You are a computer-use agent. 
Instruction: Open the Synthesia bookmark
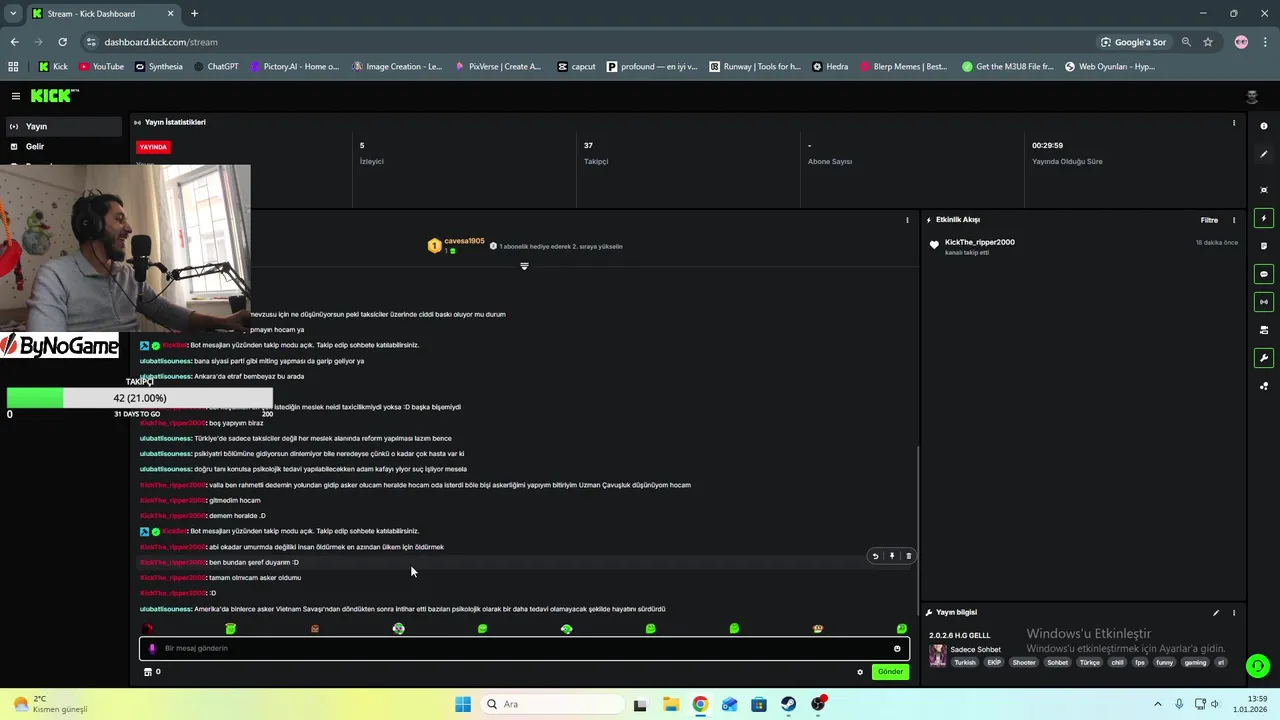coord(158,67)
